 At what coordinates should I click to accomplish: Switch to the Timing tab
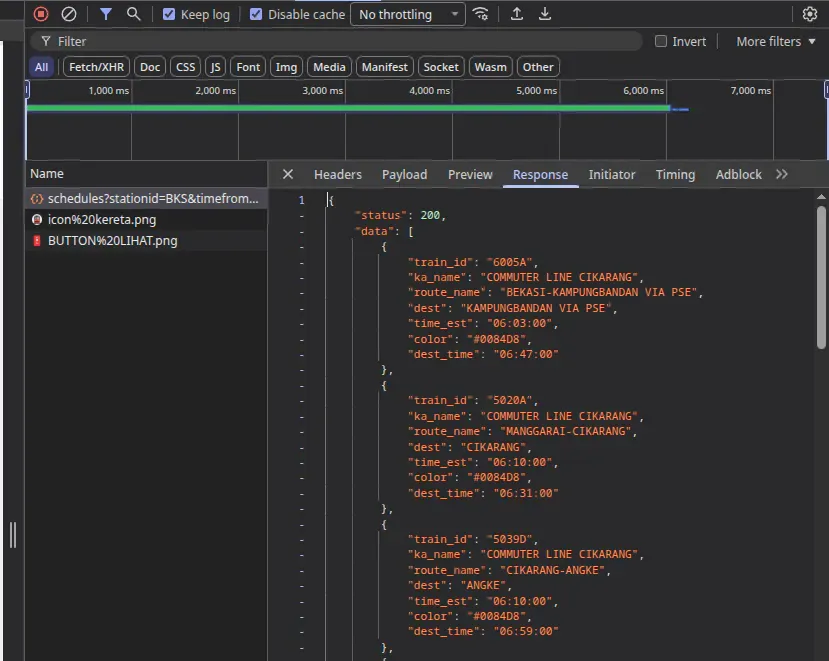(675, 175)
